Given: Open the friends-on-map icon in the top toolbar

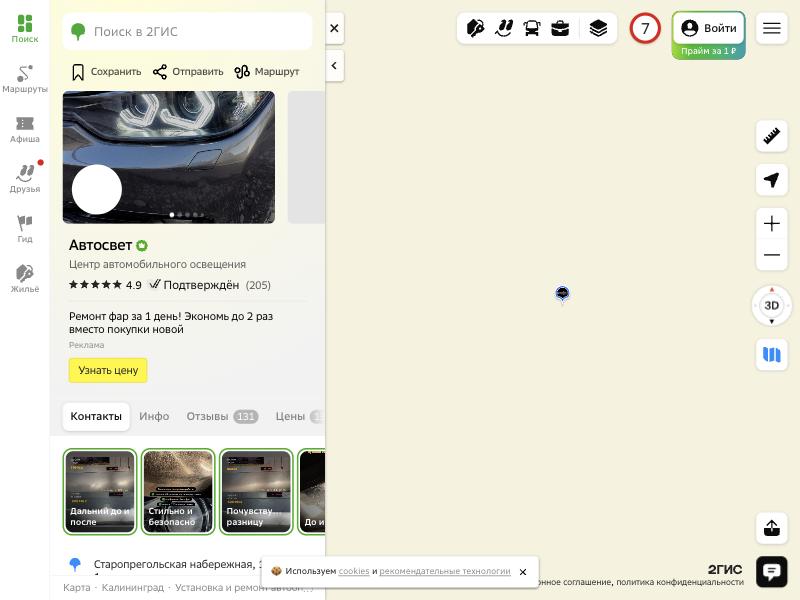Looking at the screenshot, I should tap(504, 28).
